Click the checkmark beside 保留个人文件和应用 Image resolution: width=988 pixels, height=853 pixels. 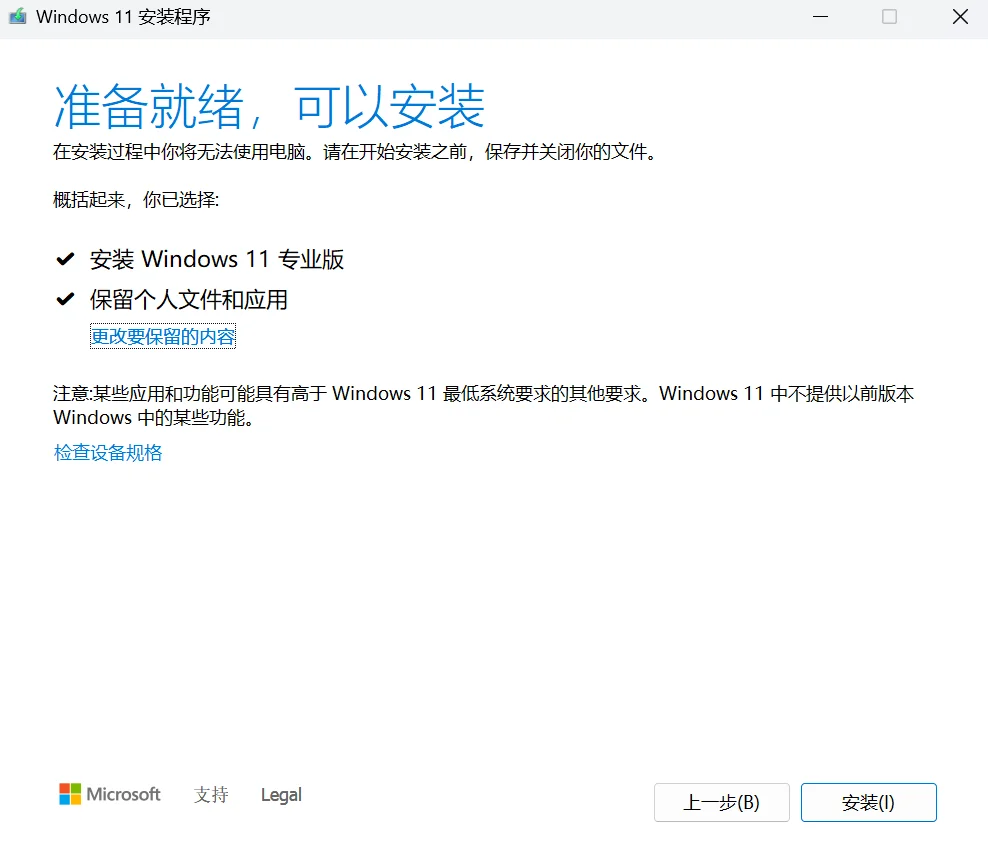65,299
